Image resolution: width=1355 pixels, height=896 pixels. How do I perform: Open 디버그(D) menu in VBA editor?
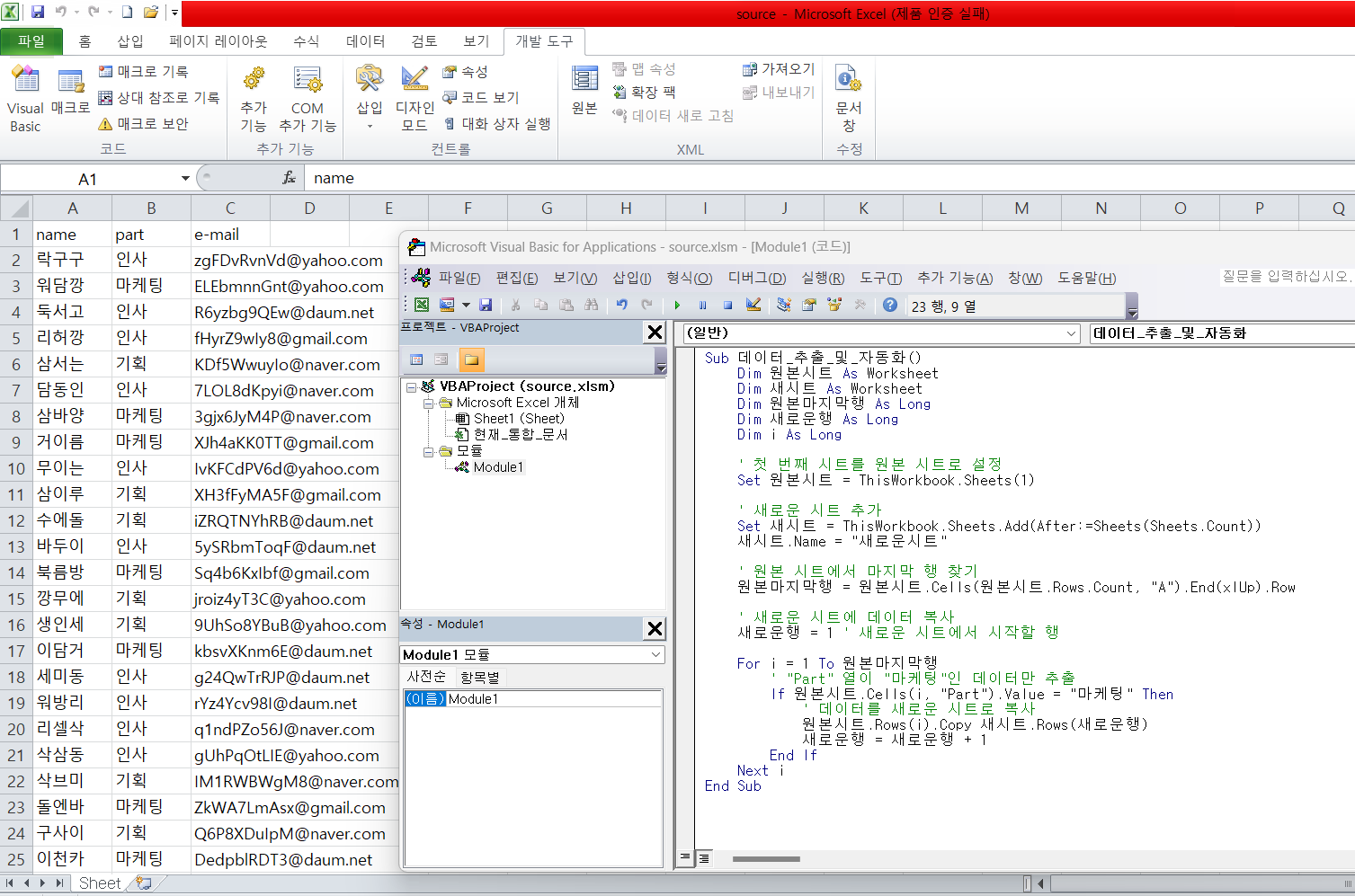[757, 278]
